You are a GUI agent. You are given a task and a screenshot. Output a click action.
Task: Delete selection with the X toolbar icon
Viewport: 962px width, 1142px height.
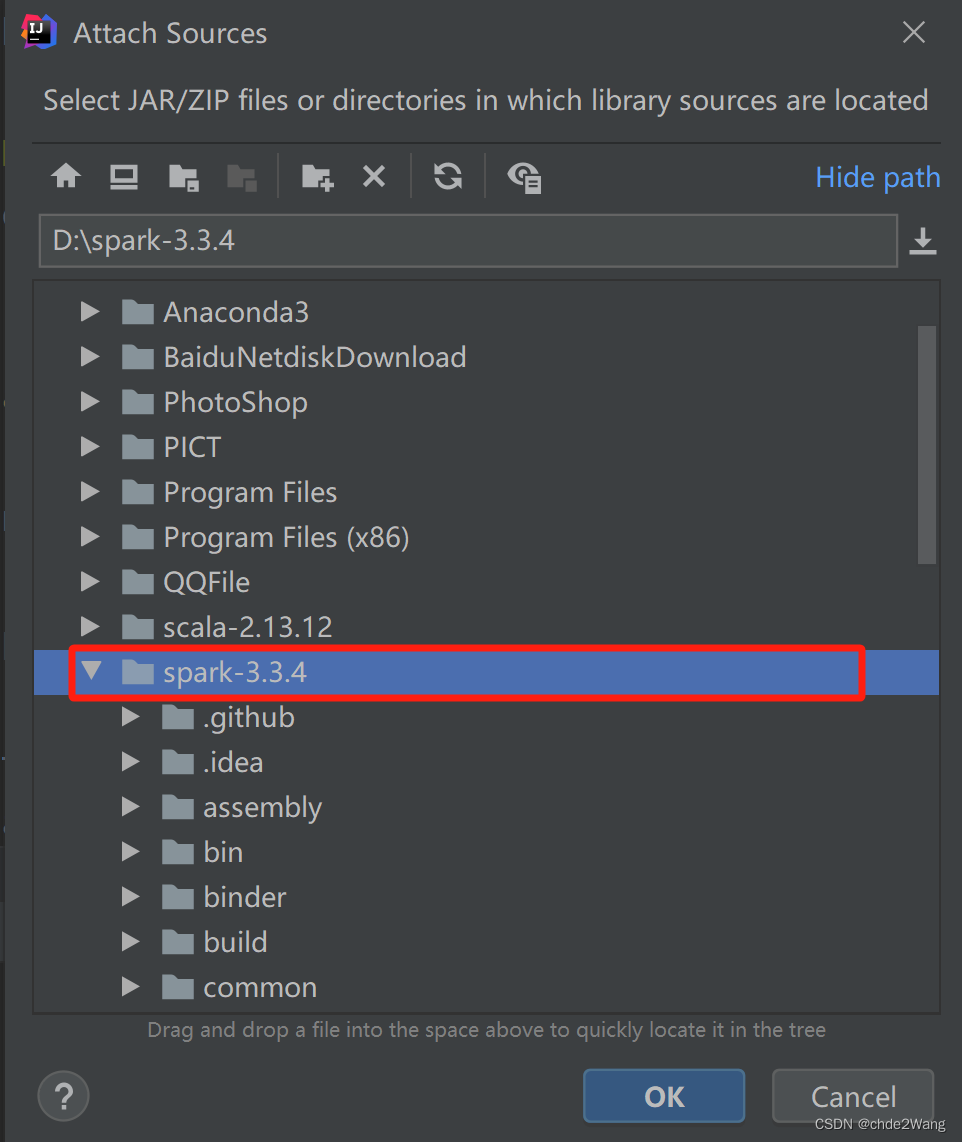coord(374,176)
